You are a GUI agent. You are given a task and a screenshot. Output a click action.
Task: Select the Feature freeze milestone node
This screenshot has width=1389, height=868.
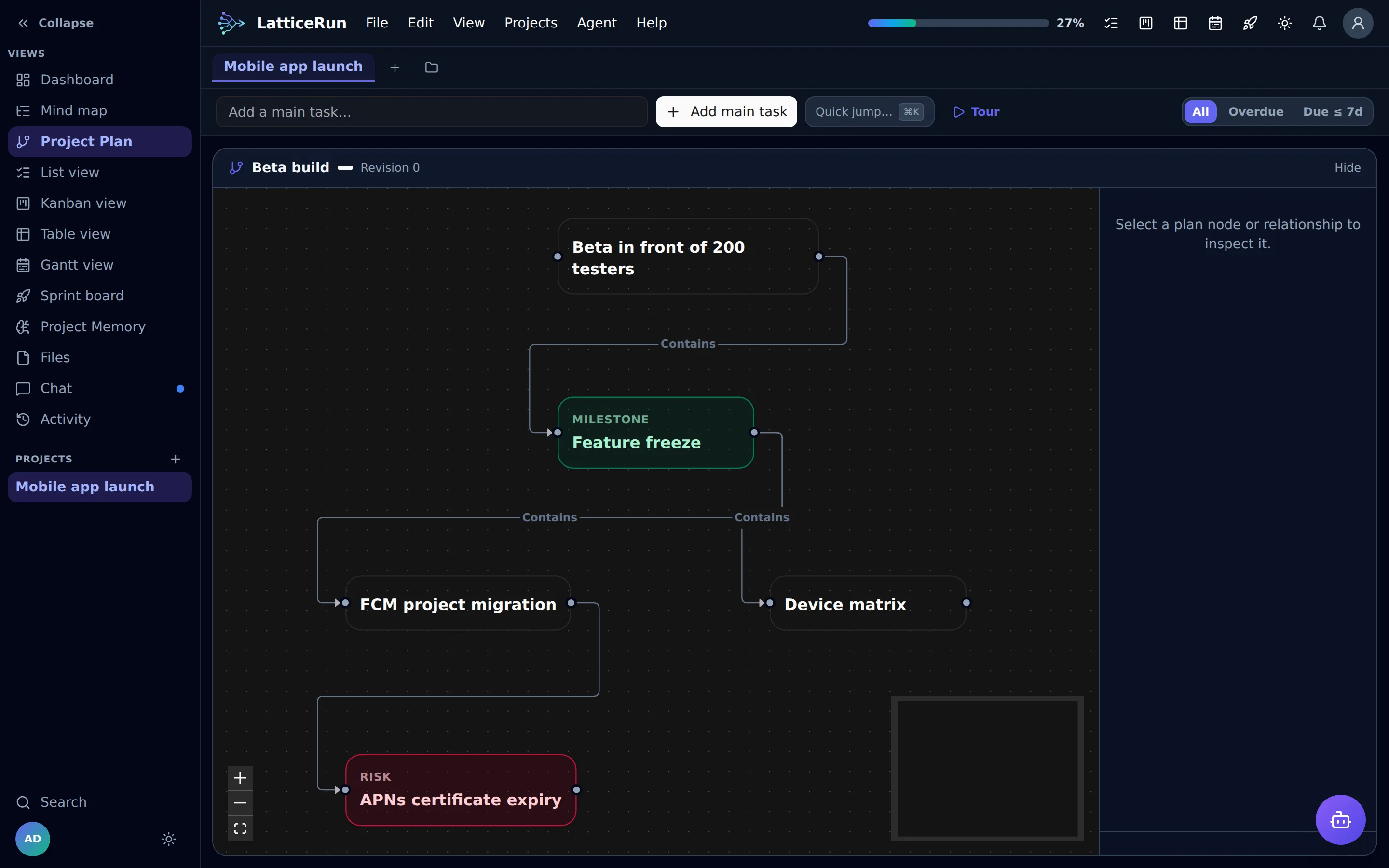coord(655,433)
